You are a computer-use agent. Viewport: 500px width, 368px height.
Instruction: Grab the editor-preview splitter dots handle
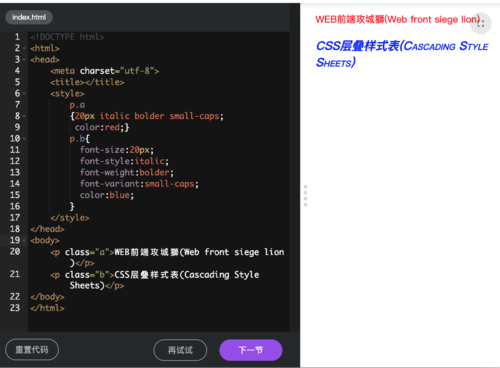point(305,196)
